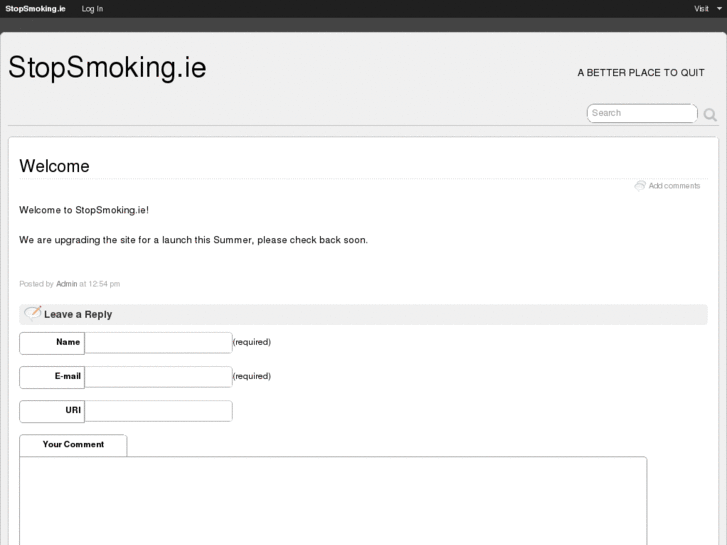727x545 pixels.
Task: Click the comment bubble icon beside Add comments
Action: click(x=640, y=186)
